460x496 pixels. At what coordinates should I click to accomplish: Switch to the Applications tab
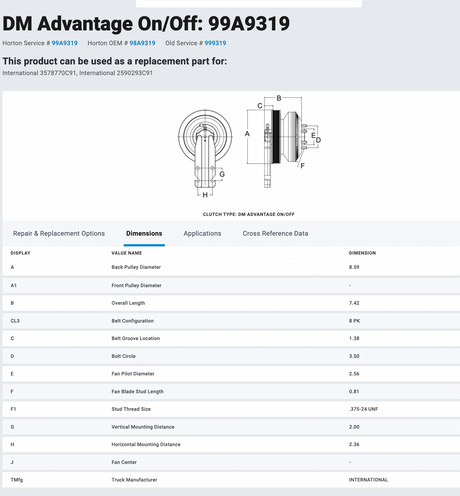point(202,233)
